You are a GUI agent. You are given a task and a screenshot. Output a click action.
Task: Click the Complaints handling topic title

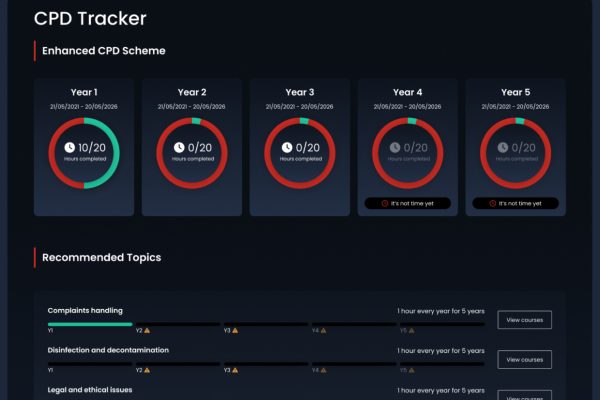tap(85, 310)
